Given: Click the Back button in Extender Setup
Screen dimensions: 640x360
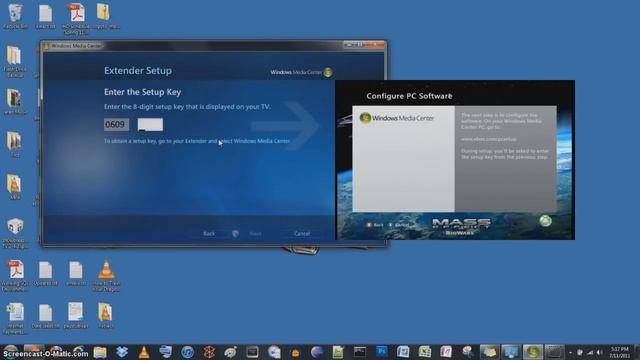Looking at the screenshot, I should coord(209,233).
